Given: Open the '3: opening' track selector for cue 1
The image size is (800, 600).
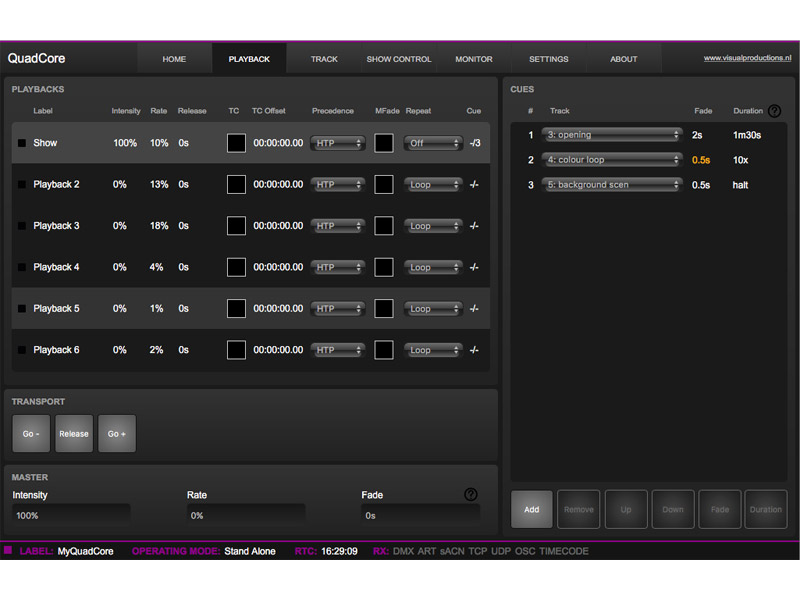Looking at the screenshot, I should click(x=612, y=133).
